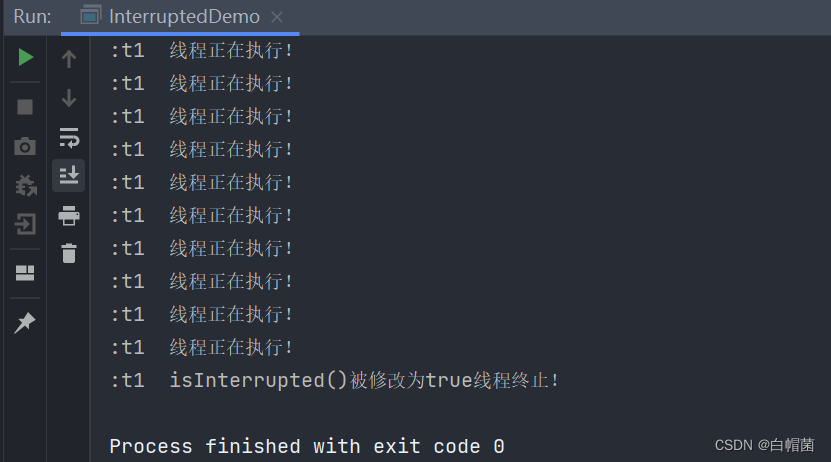The width and height of the screenshot is (831, 462).
Task: Select the InterruptedDemo run tab
Action: [x=180, y=17]
